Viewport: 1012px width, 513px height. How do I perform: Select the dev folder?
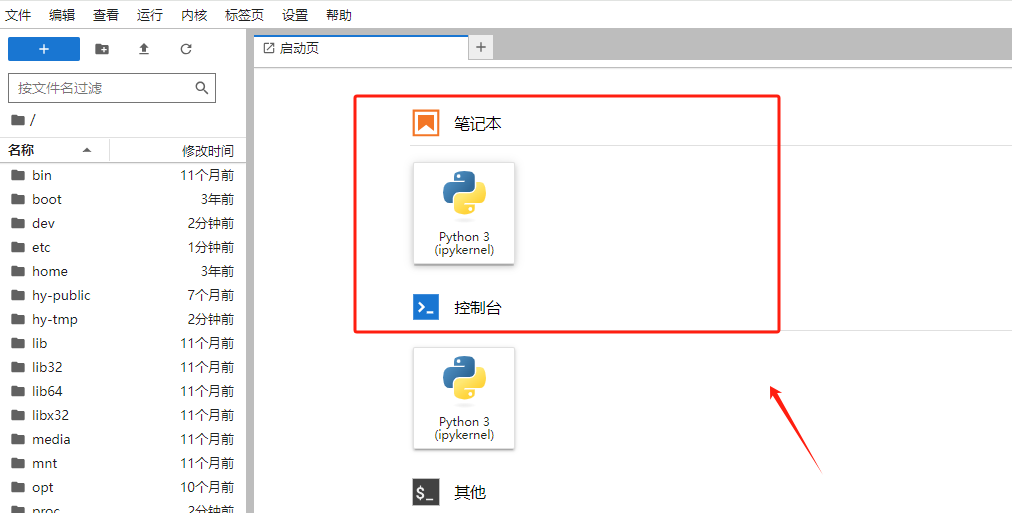pyautogui.click(x=123, y=223)
